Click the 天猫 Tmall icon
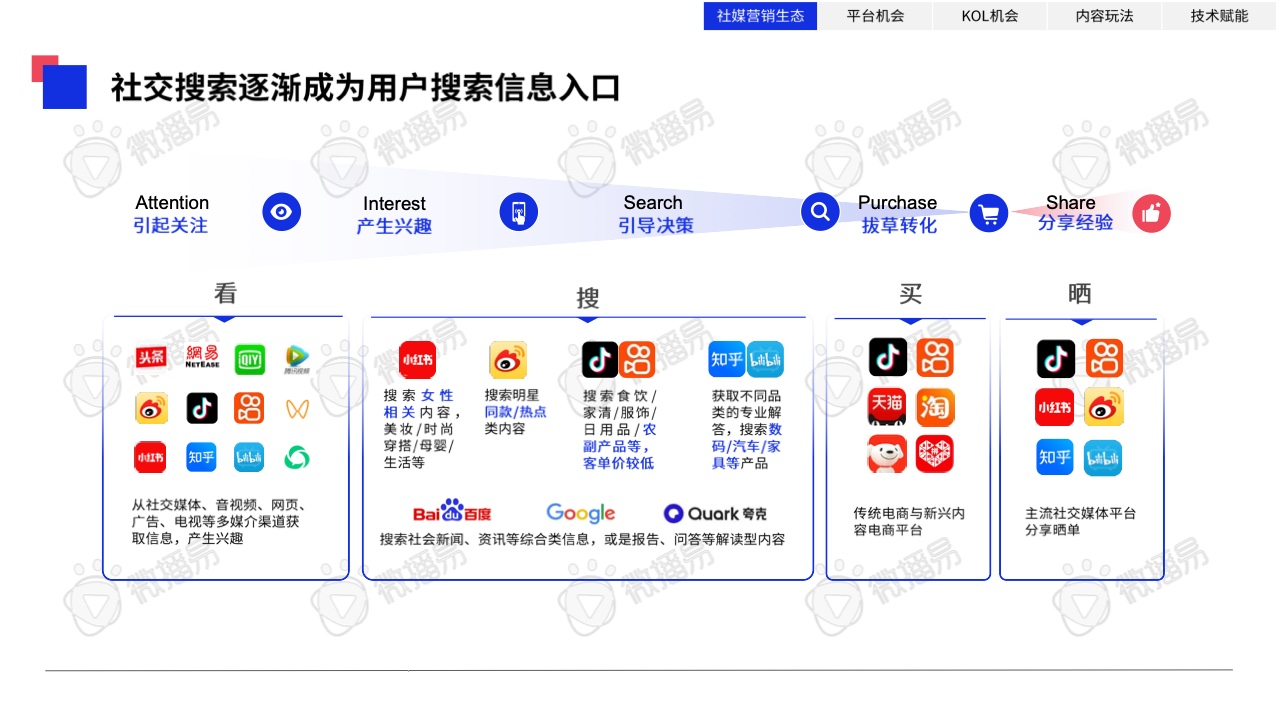Viewport: 1280px width, 720px height. click(x=888, y=407)
